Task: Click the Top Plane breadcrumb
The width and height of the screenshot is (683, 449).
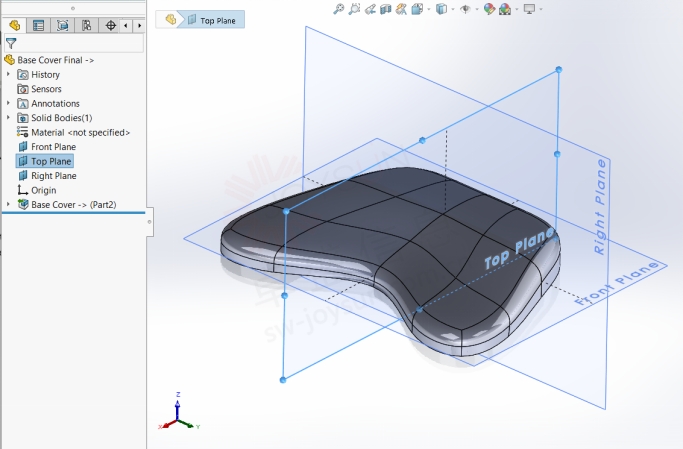Action: coord(212,20)
